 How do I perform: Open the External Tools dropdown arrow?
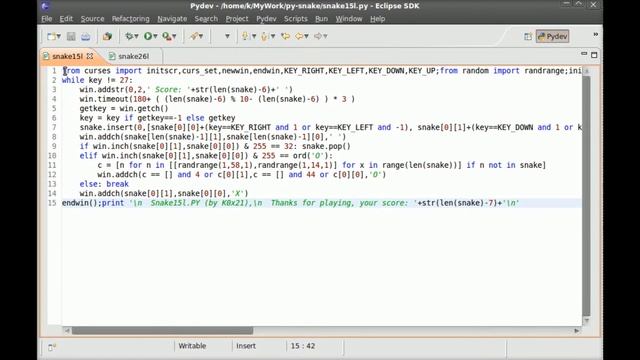(x=174, y=36)
